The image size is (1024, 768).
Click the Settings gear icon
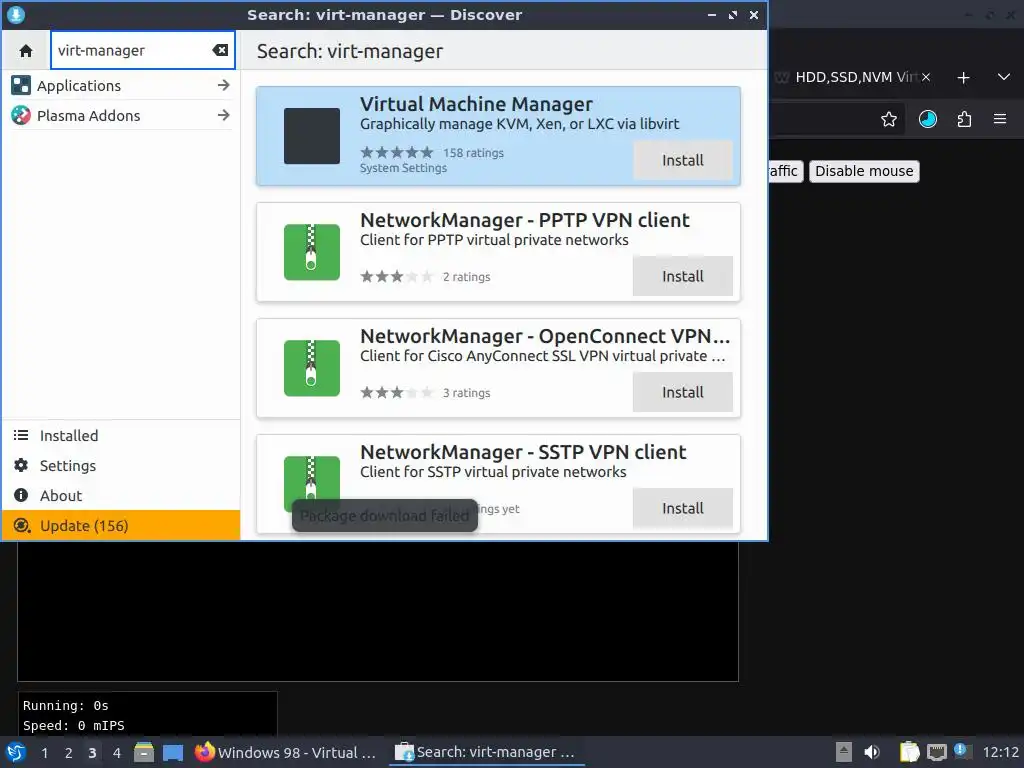[x=21, y=465]
